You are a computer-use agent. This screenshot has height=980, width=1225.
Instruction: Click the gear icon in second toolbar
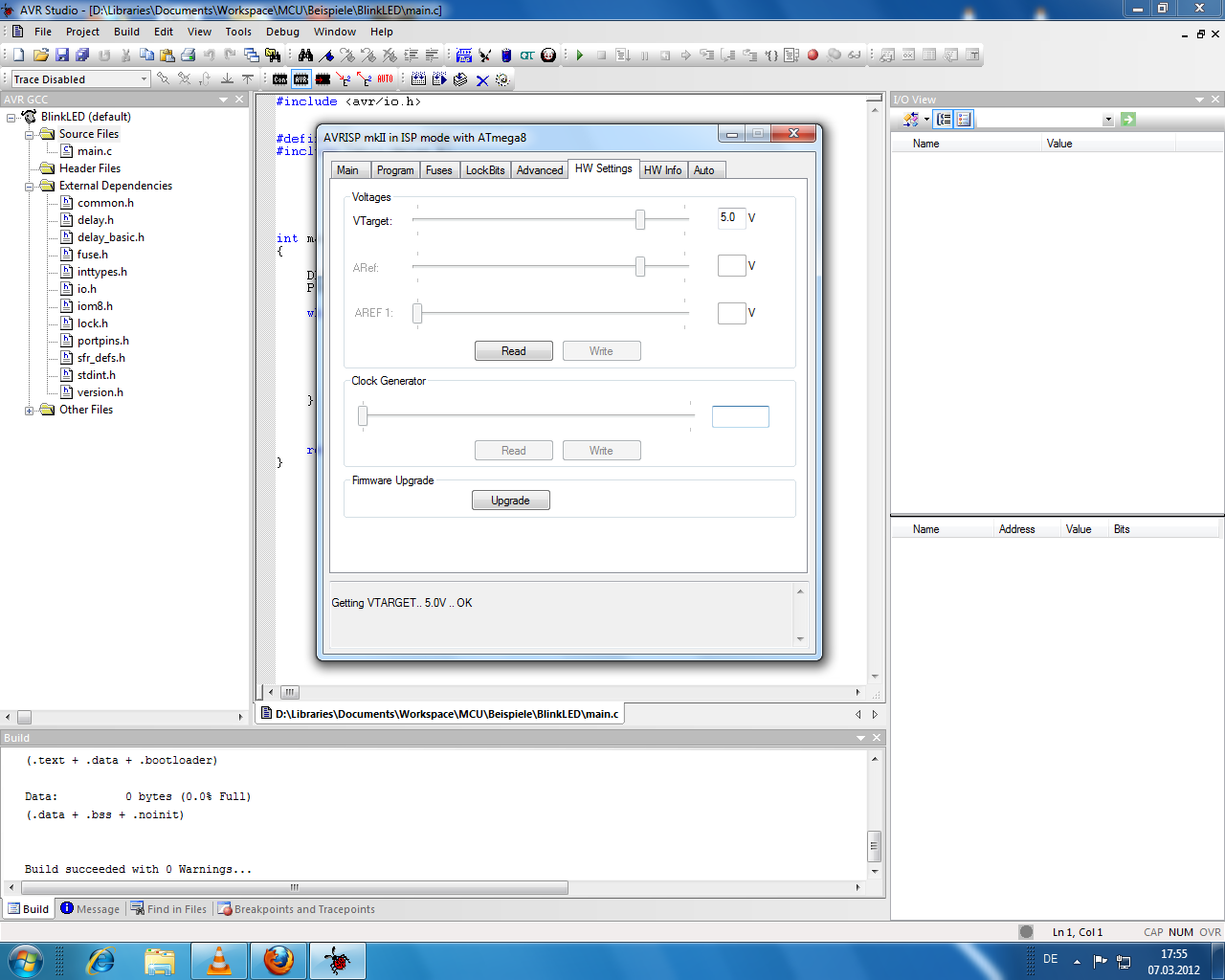[502, 79]
